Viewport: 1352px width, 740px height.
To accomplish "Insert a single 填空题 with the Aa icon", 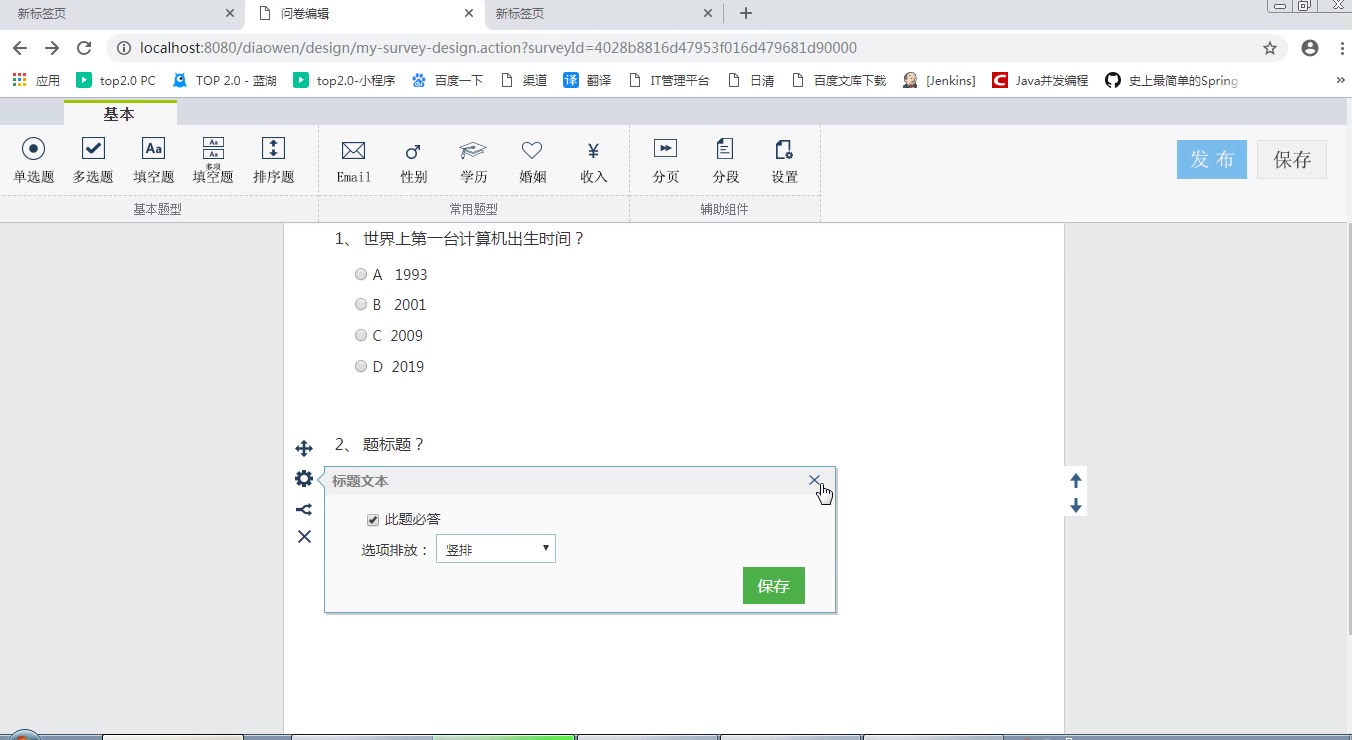I will (x=153, y=160).
